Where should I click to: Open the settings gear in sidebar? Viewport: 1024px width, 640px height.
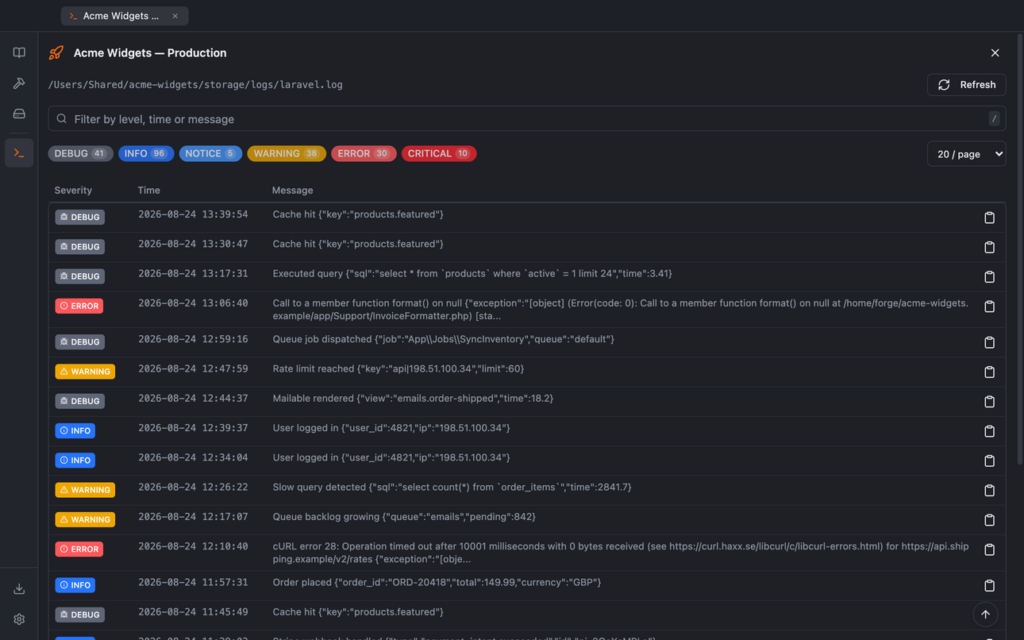pyautogui.click(x=19, y=618)
